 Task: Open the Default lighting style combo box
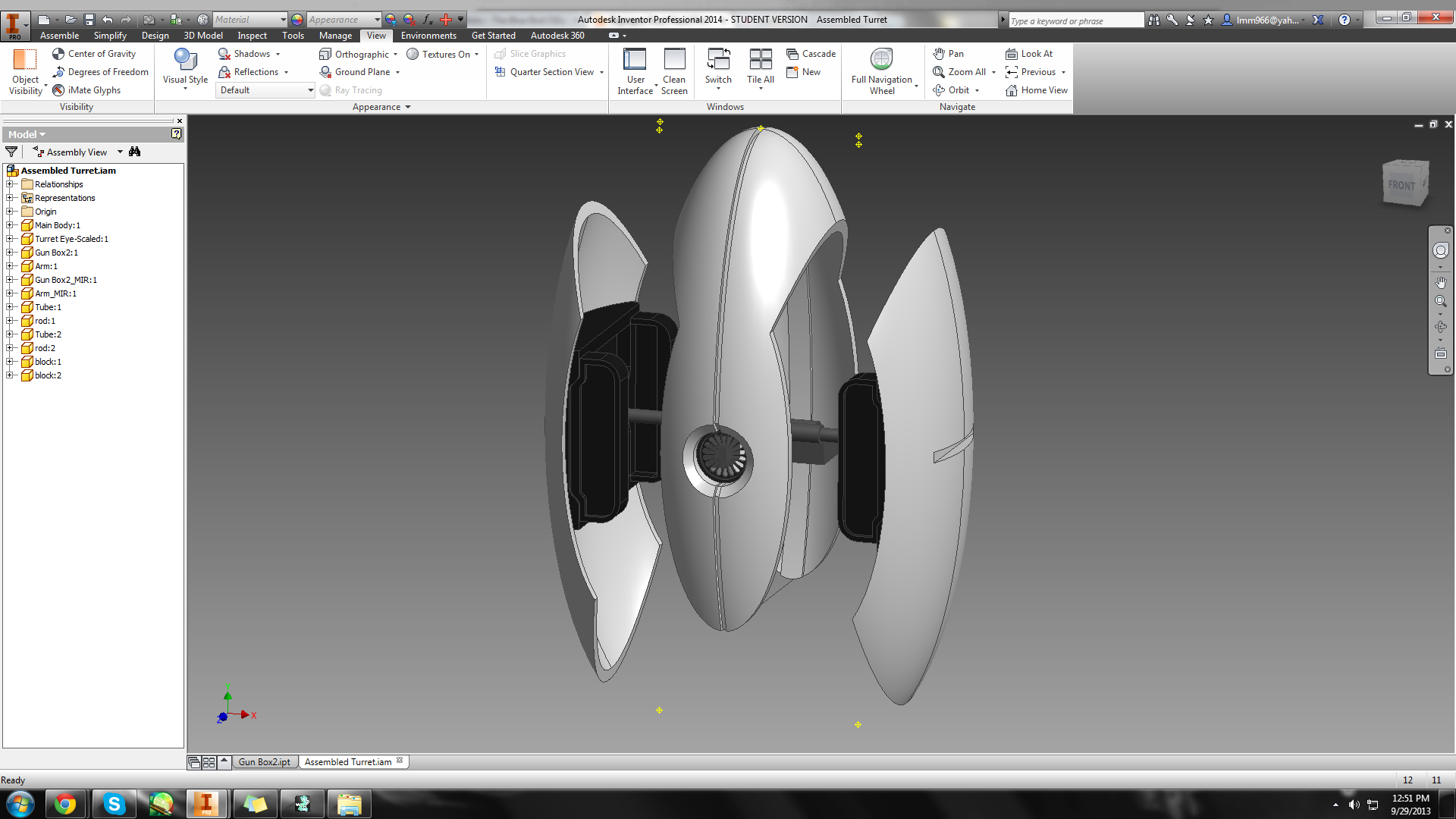(x=265, y=90)
